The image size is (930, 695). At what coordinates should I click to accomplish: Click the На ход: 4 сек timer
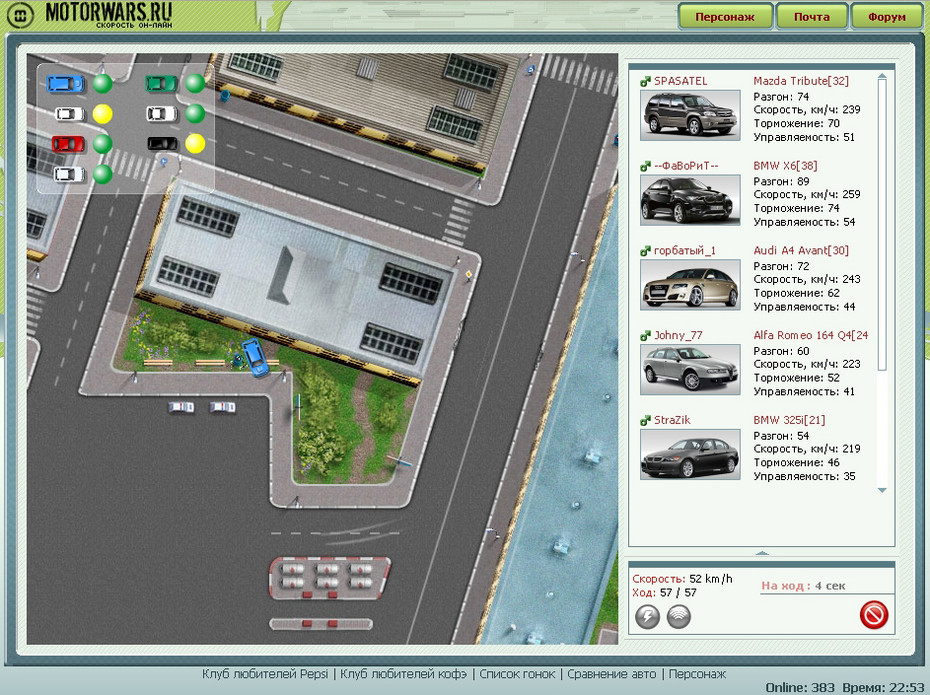coord(803,586)
